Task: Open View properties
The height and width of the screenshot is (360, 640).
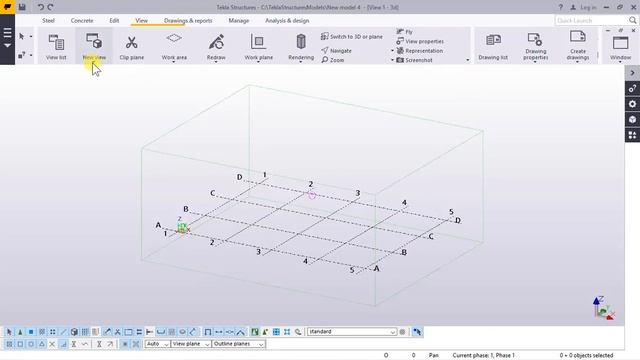Action: (420, 41)
